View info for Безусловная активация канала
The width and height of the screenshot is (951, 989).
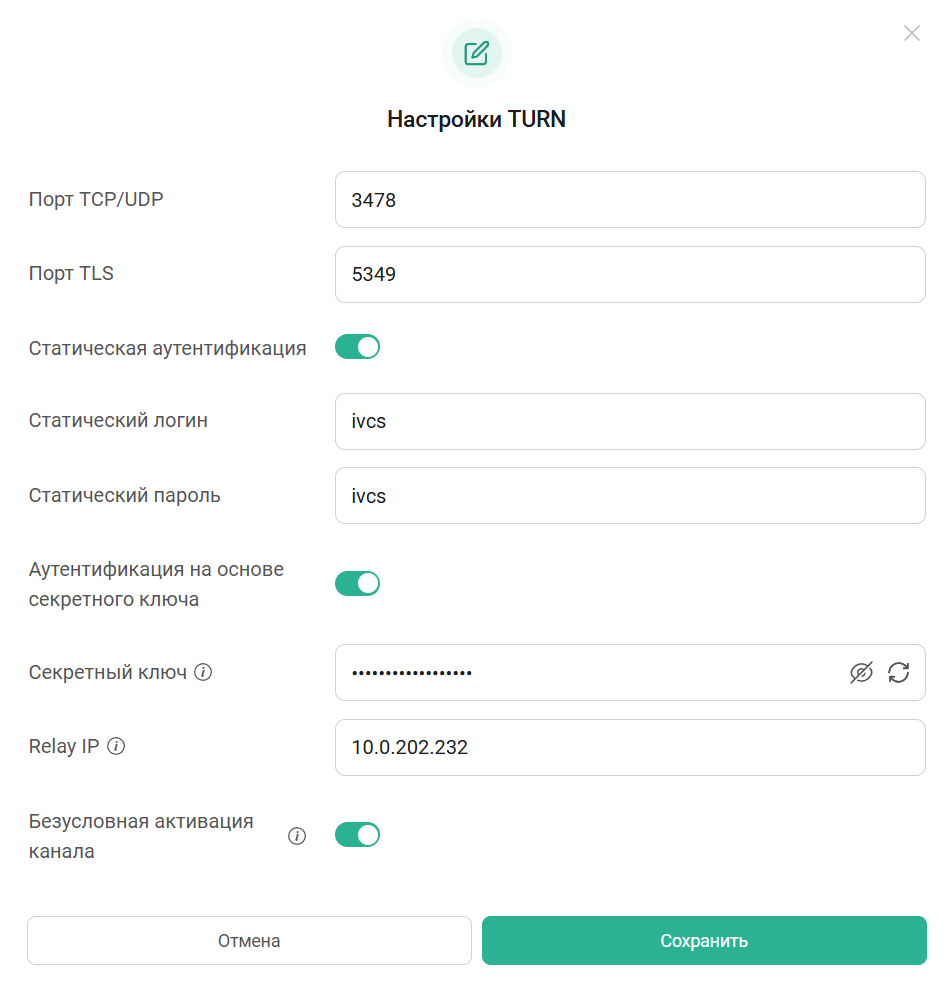tap(297, 836)
